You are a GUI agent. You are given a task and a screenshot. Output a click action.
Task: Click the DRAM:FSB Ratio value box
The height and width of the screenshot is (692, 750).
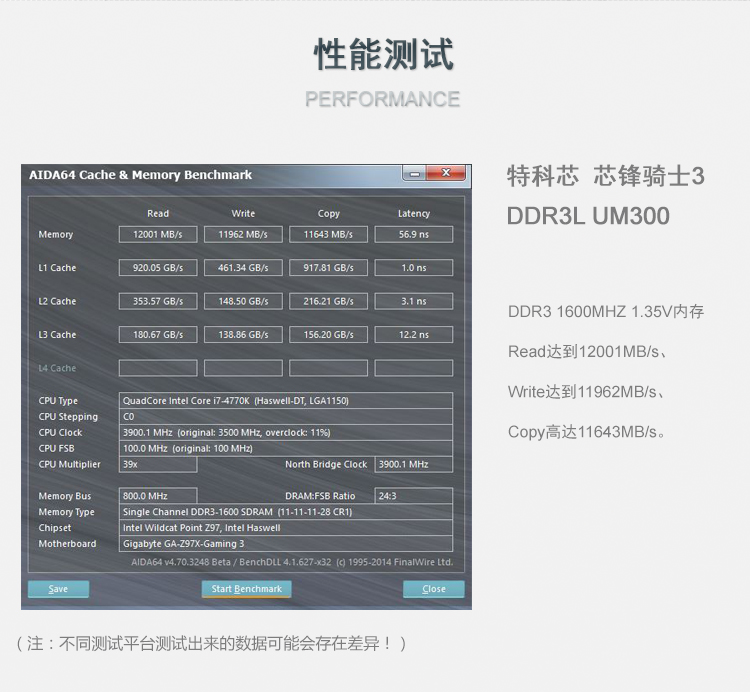[x=413, y=496]
